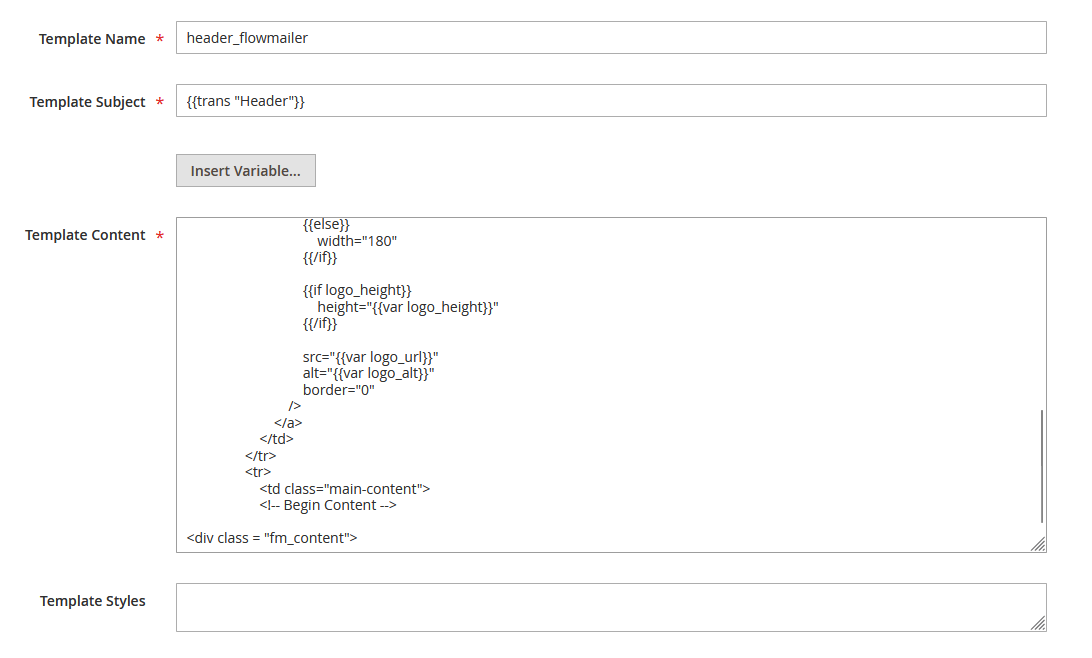Place cursor on the fm_content div line
This screenshot has height=658, width=1092.
[x=272, y=538]
